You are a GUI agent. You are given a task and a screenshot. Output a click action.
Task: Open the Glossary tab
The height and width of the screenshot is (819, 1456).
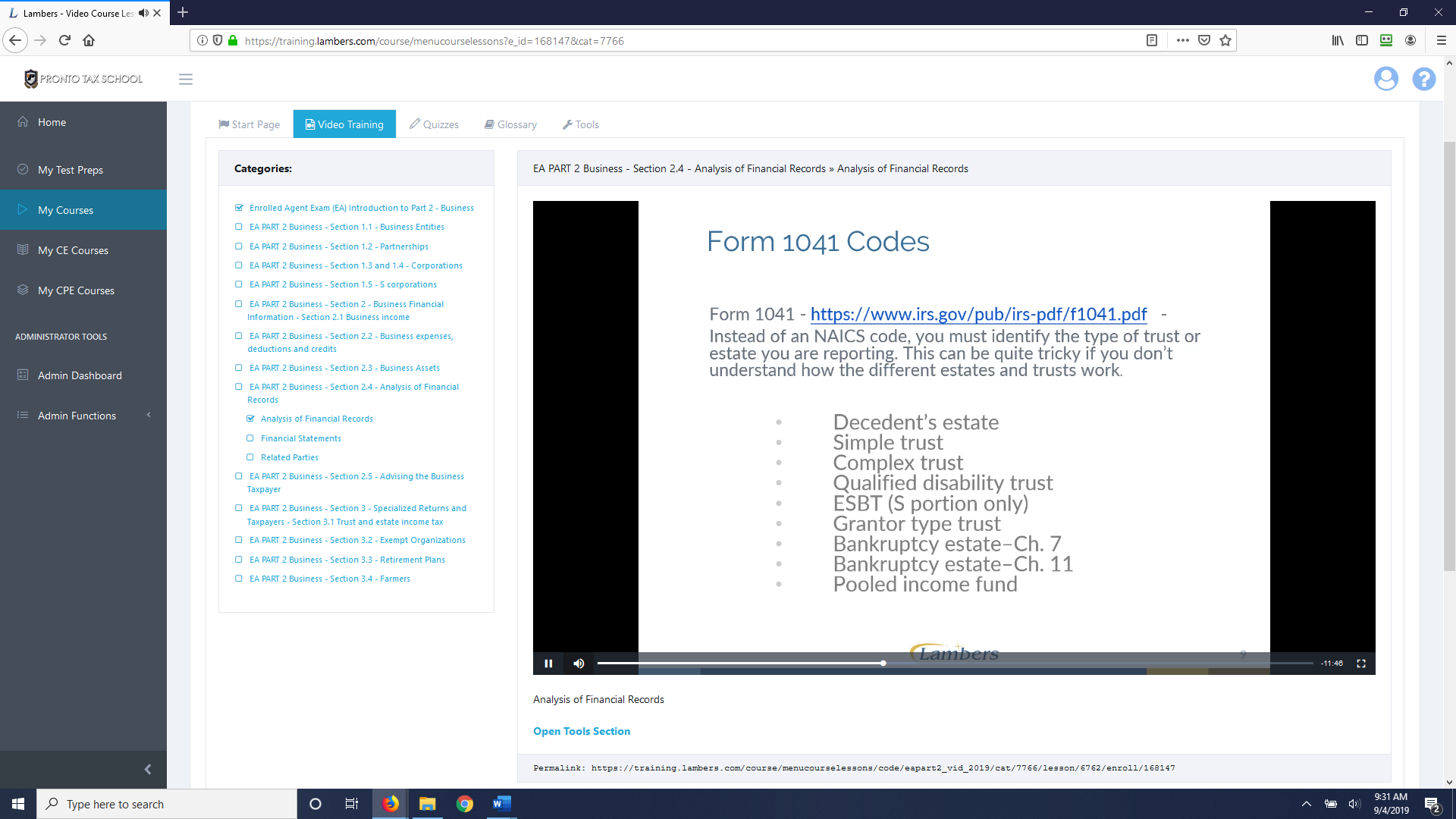click(510, 124)
